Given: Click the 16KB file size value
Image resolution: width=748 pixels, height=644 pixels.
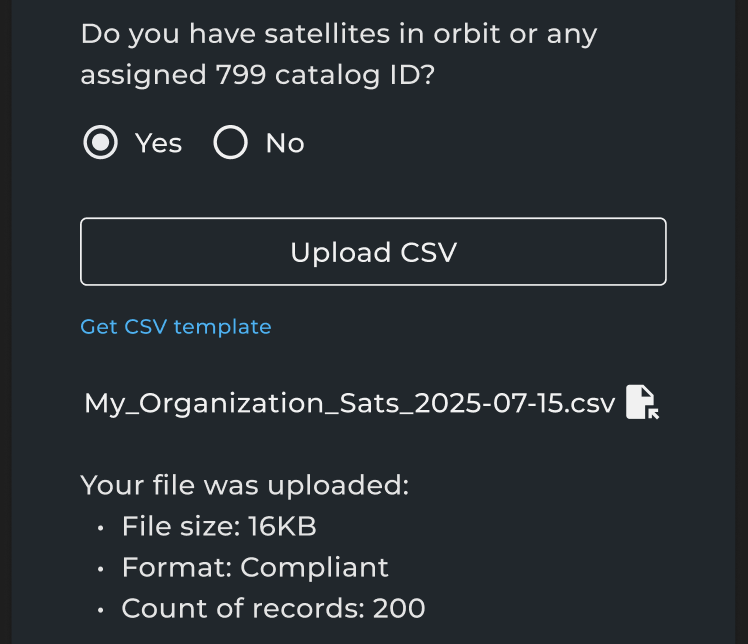Looking at the screenshot, I should point(282,526).
